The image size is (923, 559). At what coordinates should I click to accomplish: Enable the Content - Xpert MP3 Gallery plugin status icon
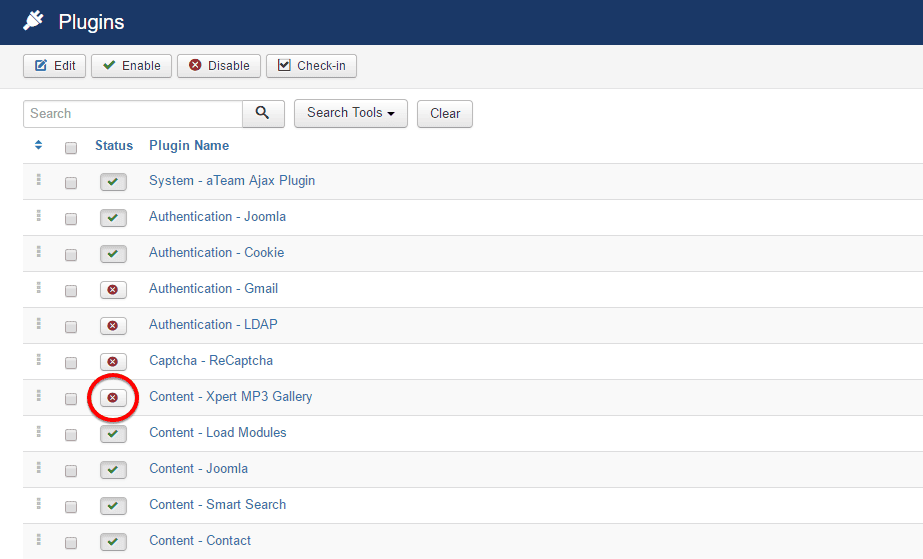pyautogui.click(x=113, y=398)
